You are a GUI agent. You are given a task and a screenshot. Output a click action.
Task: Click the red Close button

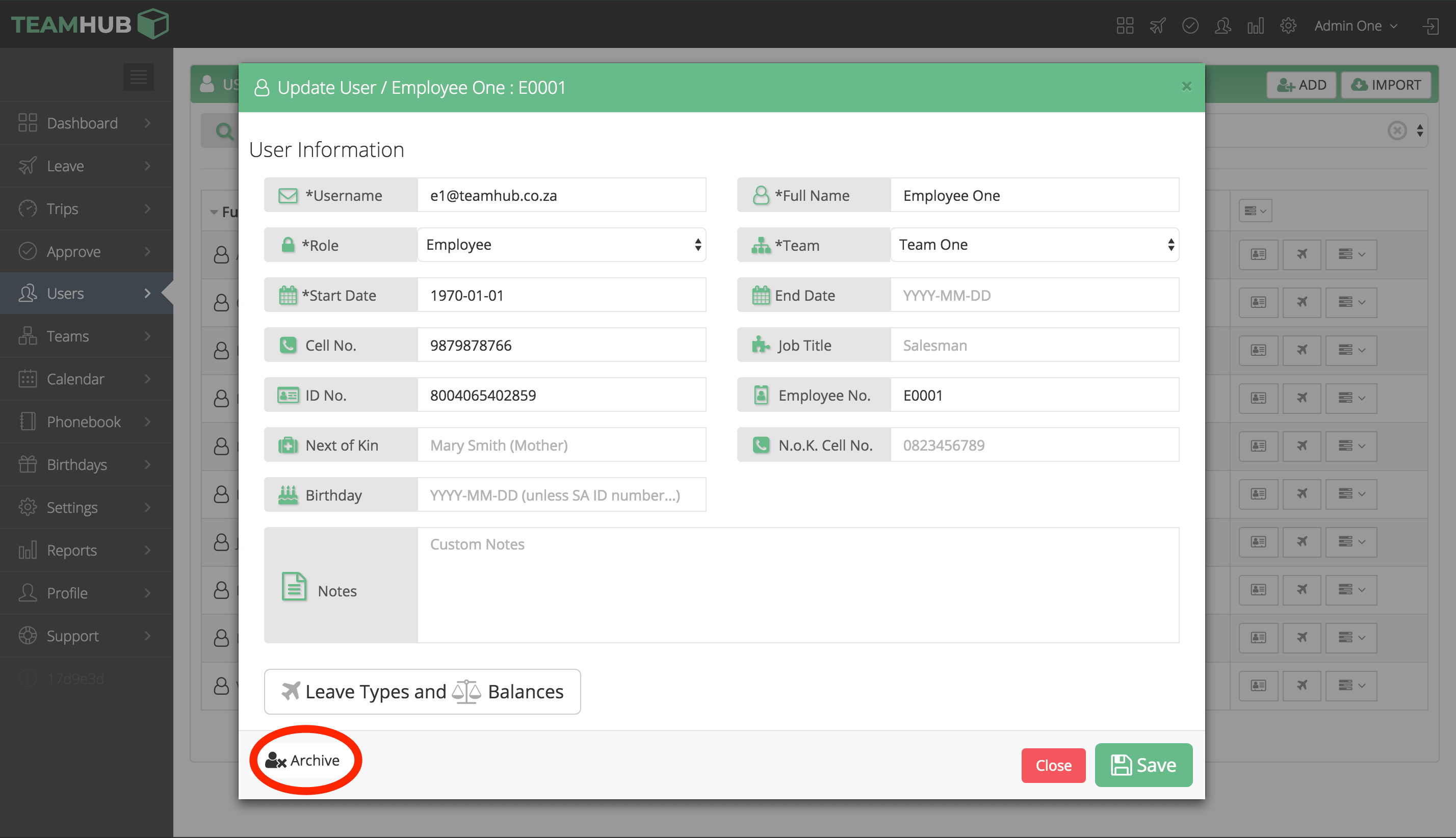(x=1053, y=766)
